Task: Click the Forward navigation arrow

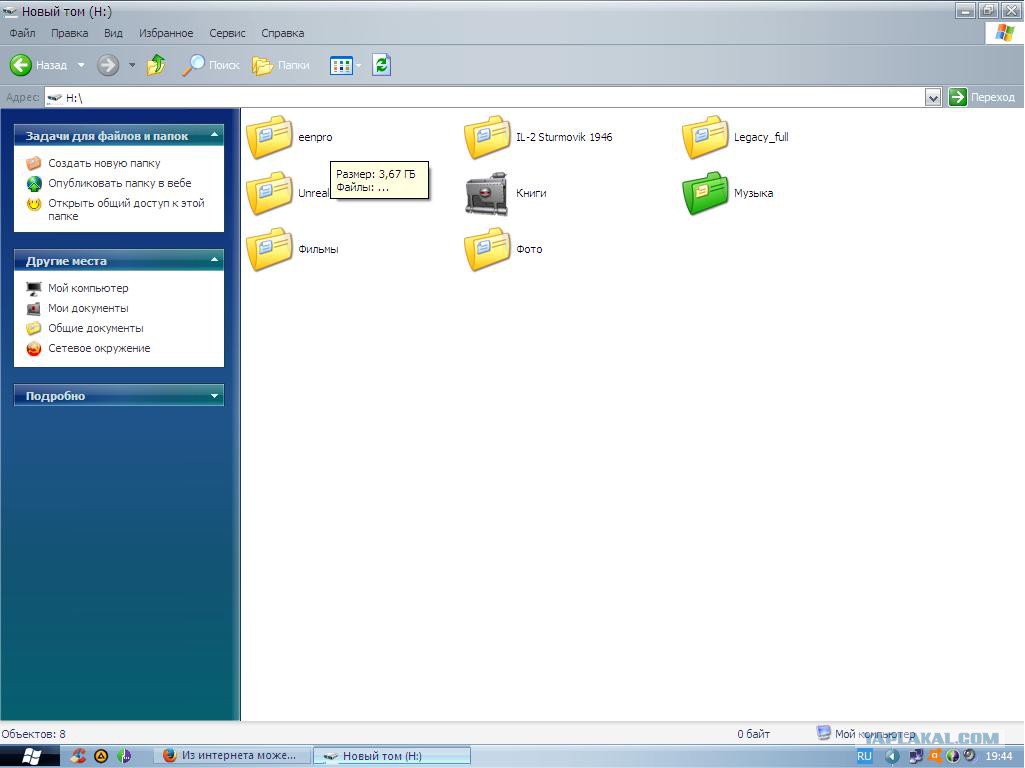Action: tap(108, 65)
